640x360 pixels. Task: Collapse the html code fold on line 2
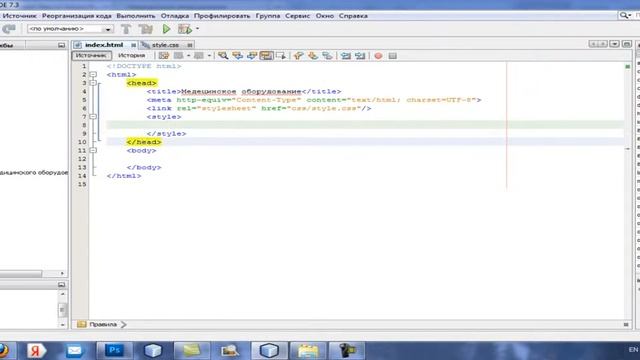coord(93,75)
